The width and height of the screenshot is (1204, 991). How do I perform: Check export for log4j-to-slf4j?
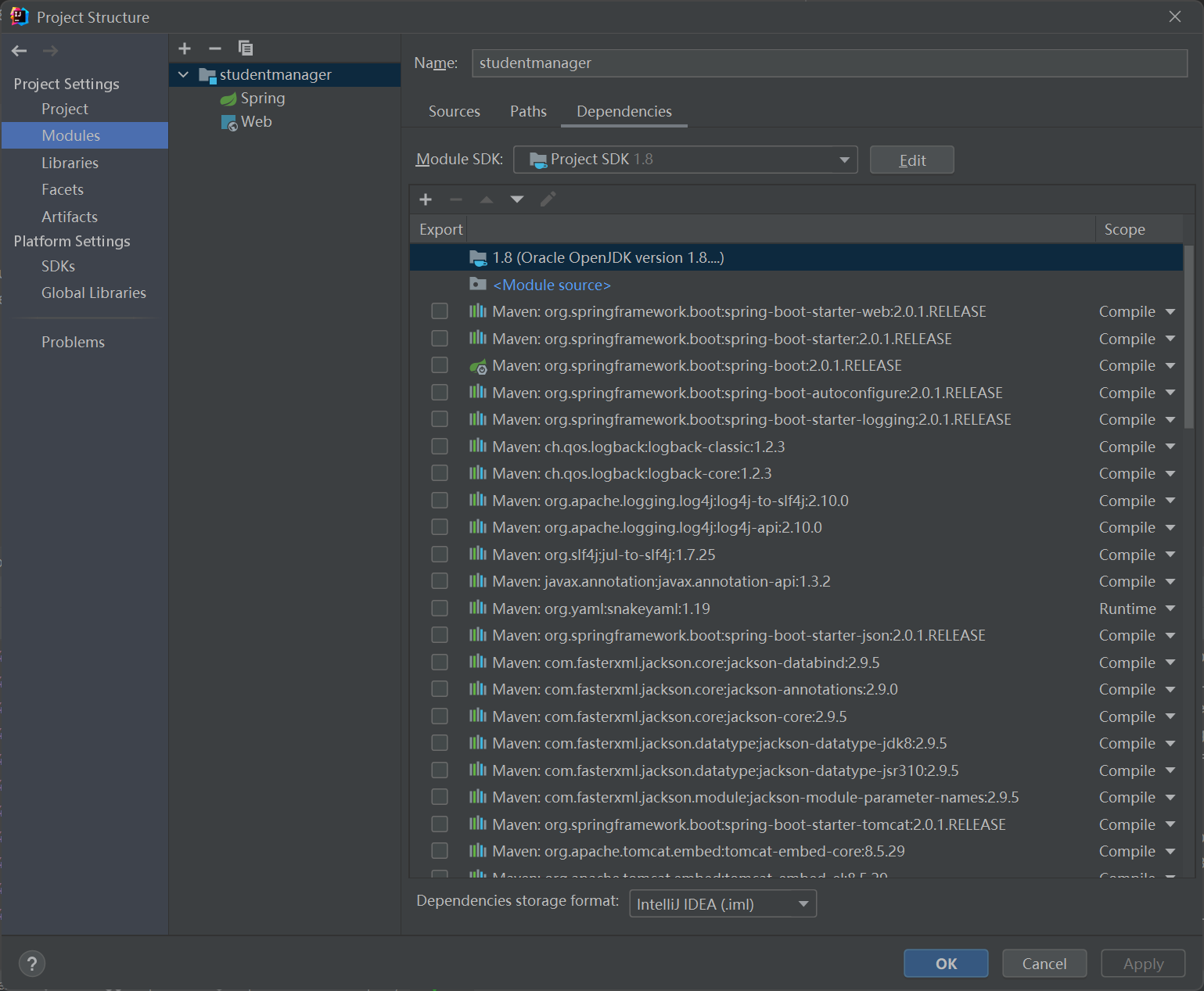tap(440, 501)
